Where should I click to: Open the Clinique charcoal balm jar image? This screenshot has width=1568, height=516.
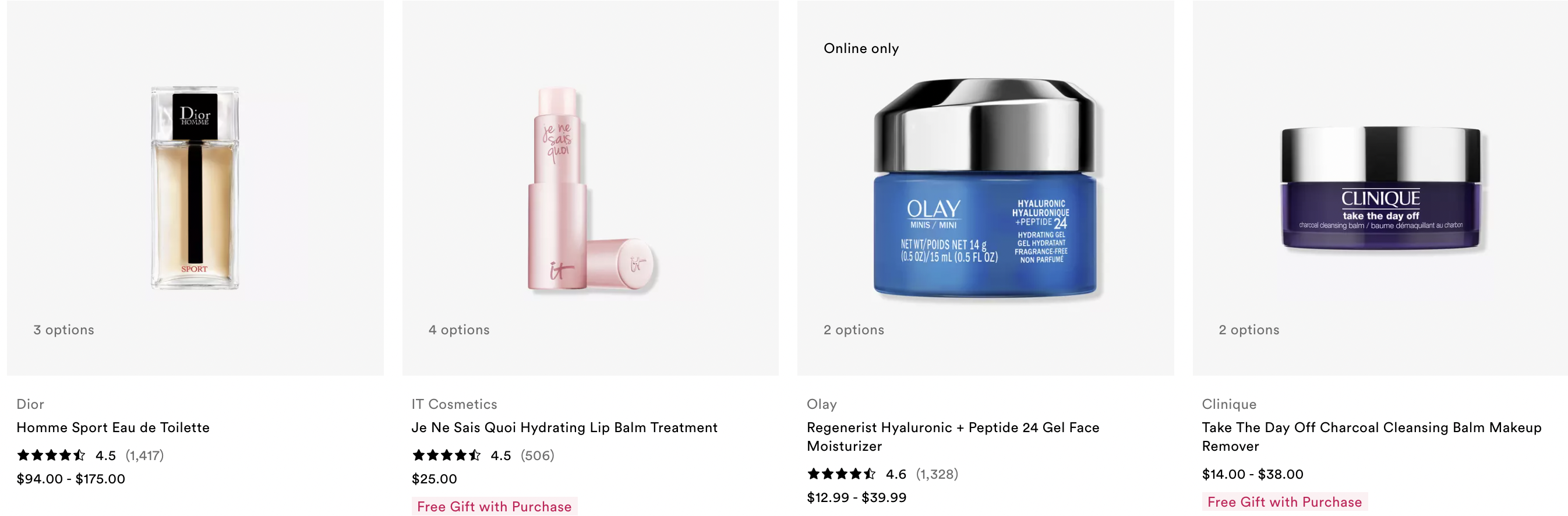(x=1380, y=189)
